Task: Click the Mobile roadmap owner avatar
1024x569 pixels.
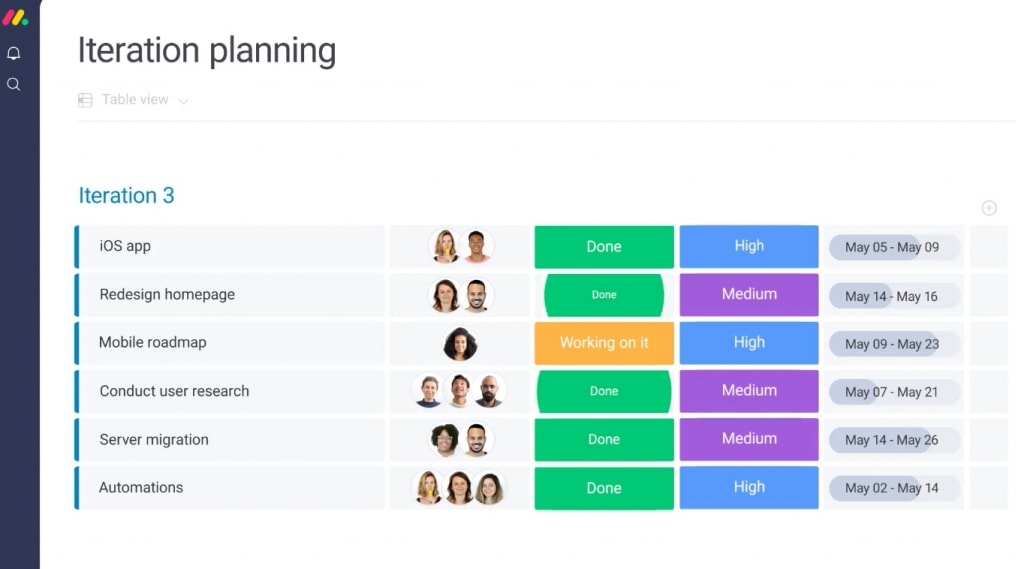Action: point(460,344)
